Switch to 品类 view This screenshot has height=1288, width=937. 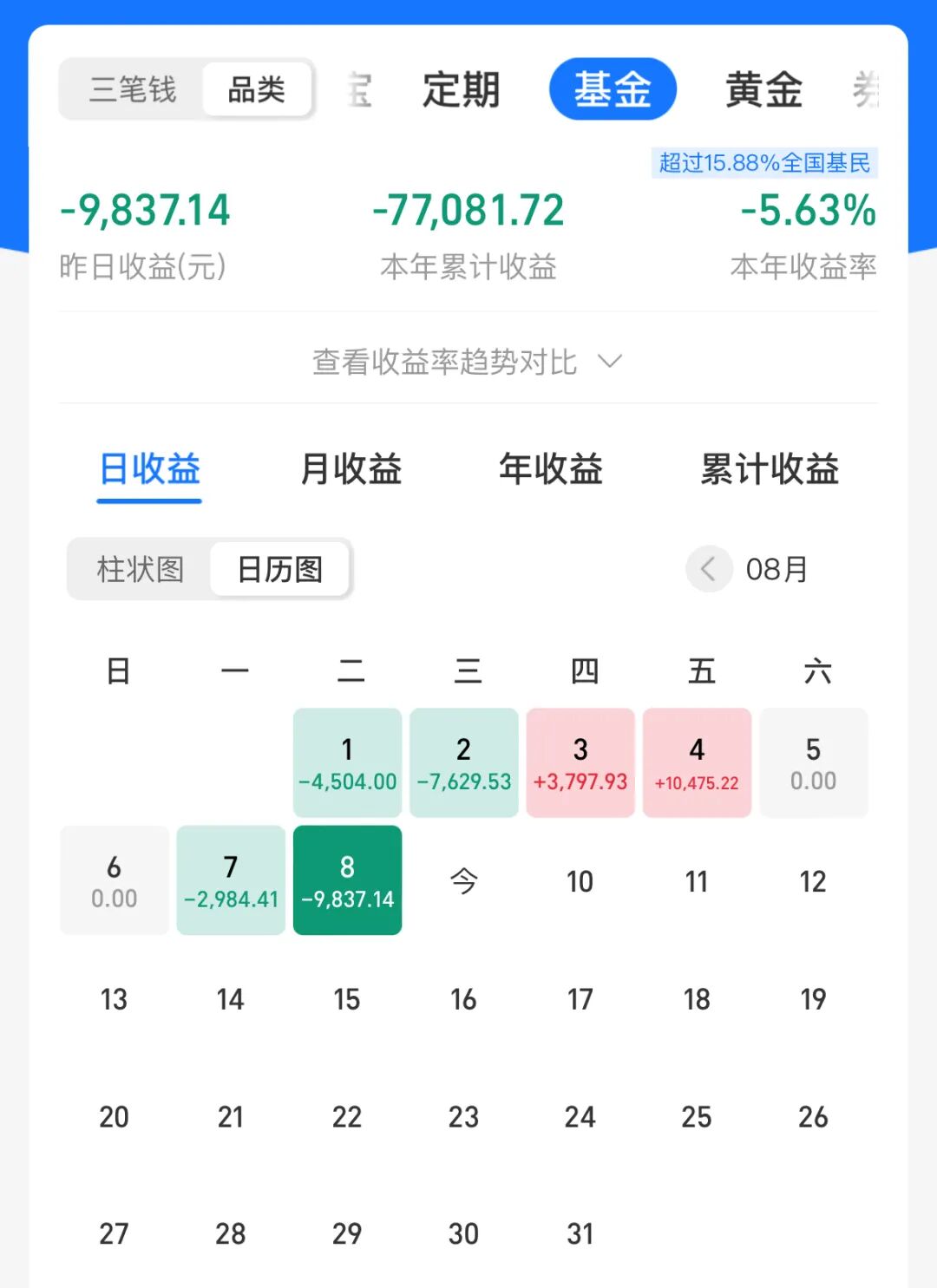(257, 89)
